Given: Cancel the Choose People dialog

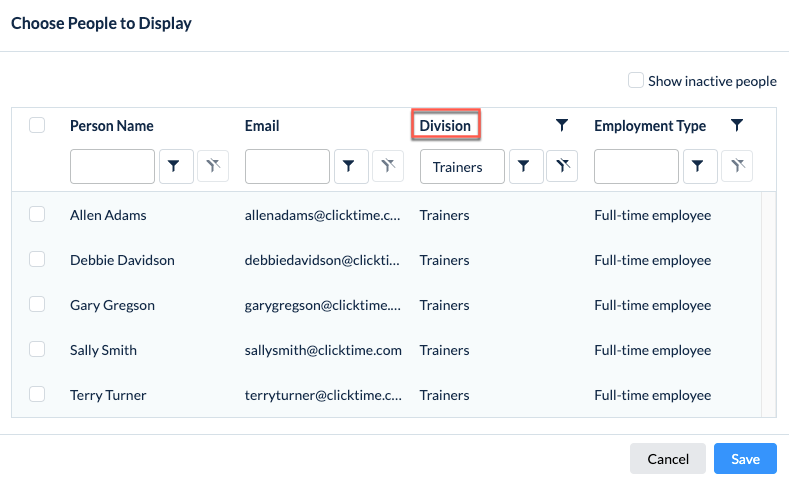Looking at the screenshot, I should (x=668, y=459).
